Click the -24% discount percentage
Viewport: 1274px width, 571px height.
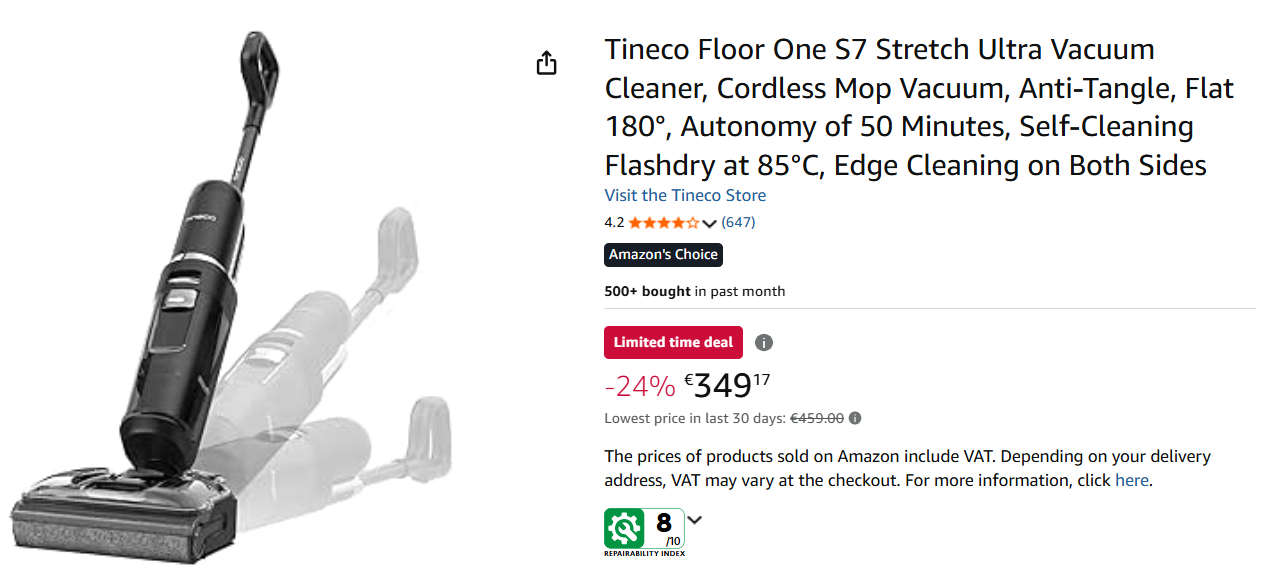639,386
